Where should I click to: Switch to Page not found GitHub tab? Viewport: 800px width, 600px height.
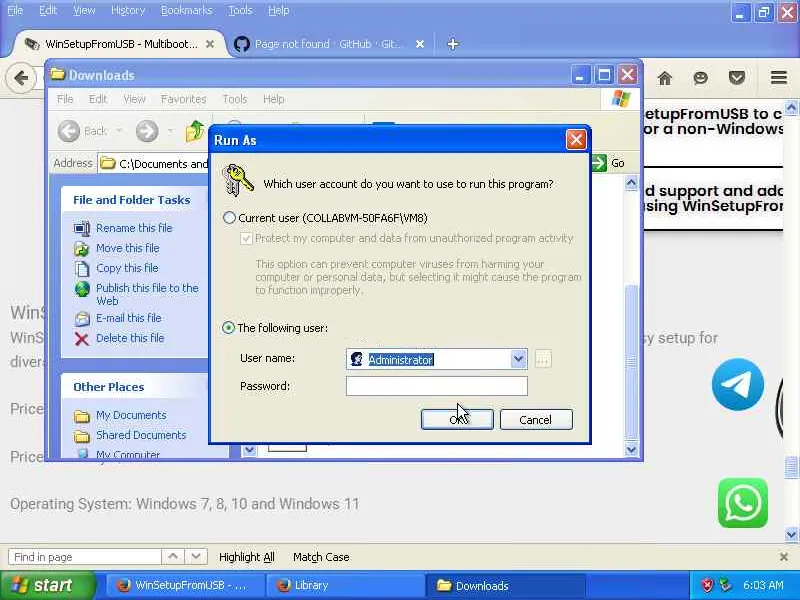tap(327, 44)
